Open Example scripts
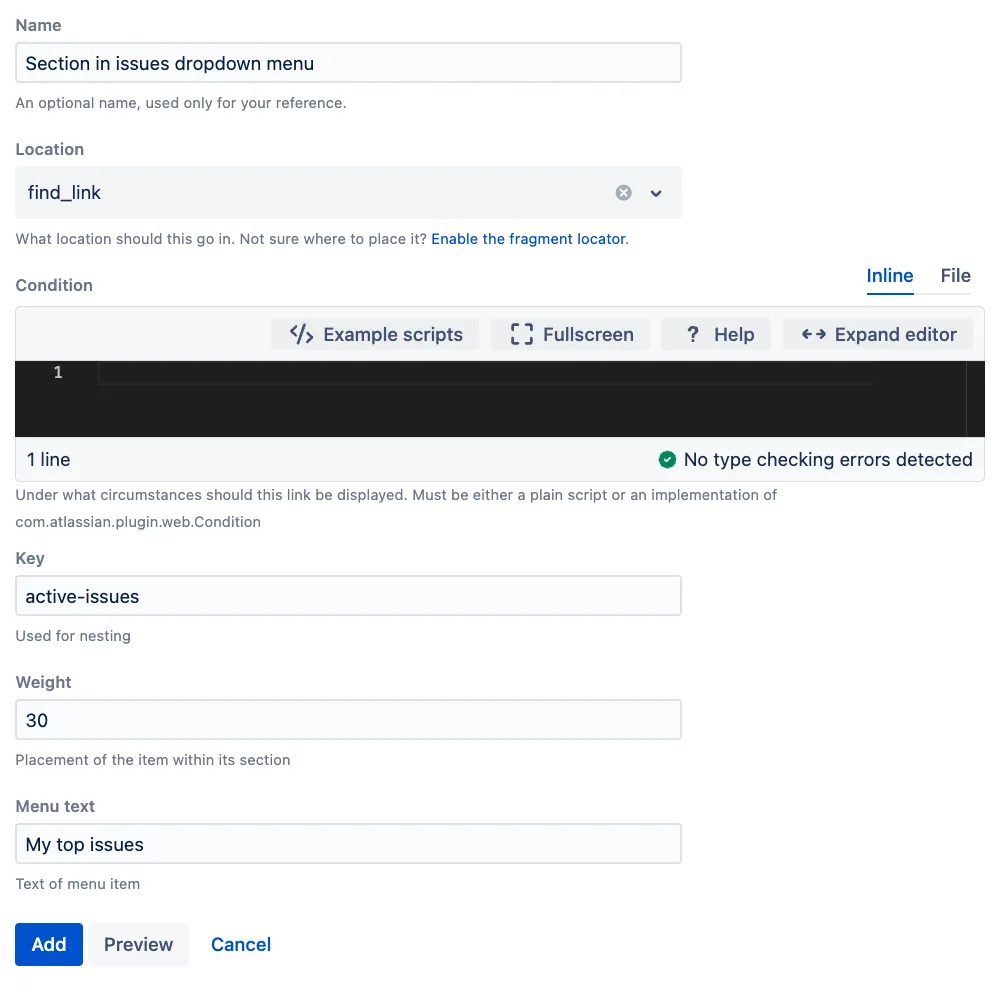Image resolution: width=1004 pixels, height=988 pixels. pyautogui.click(x=375, y=334)
